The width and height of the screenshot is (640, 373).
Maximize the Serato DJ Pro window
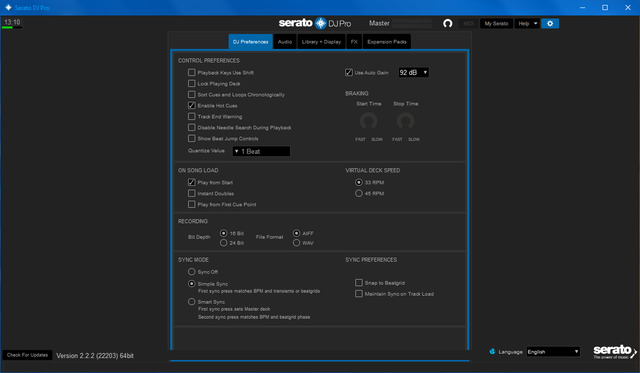point(605,7)
